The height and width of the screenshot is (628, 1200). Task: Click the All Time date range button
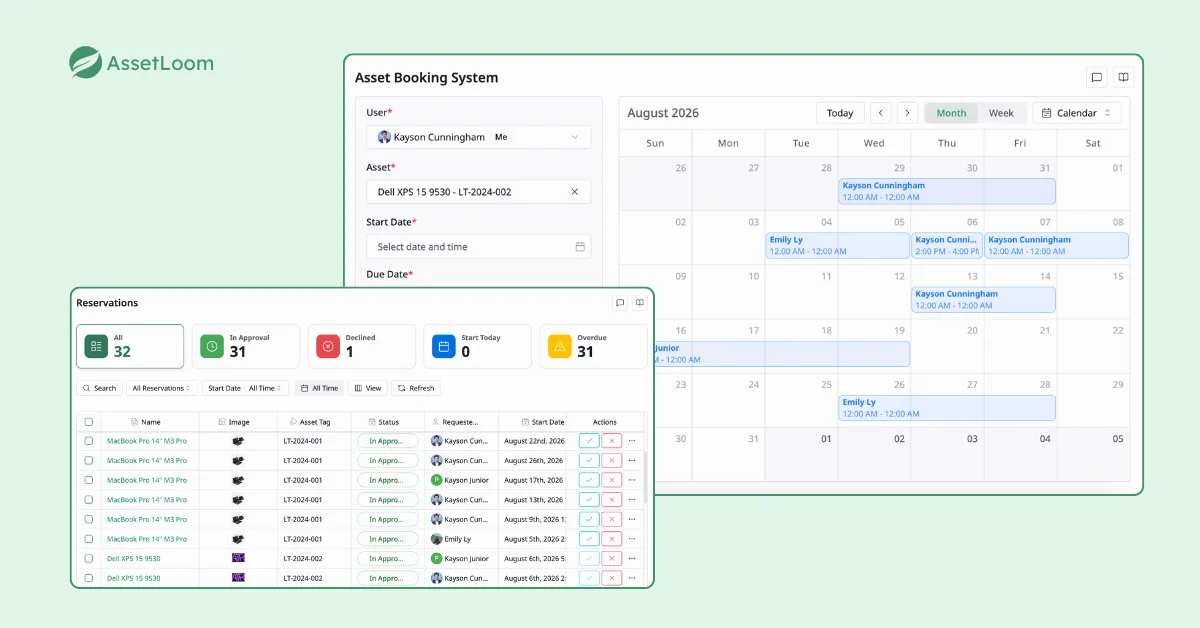point(320,388)
